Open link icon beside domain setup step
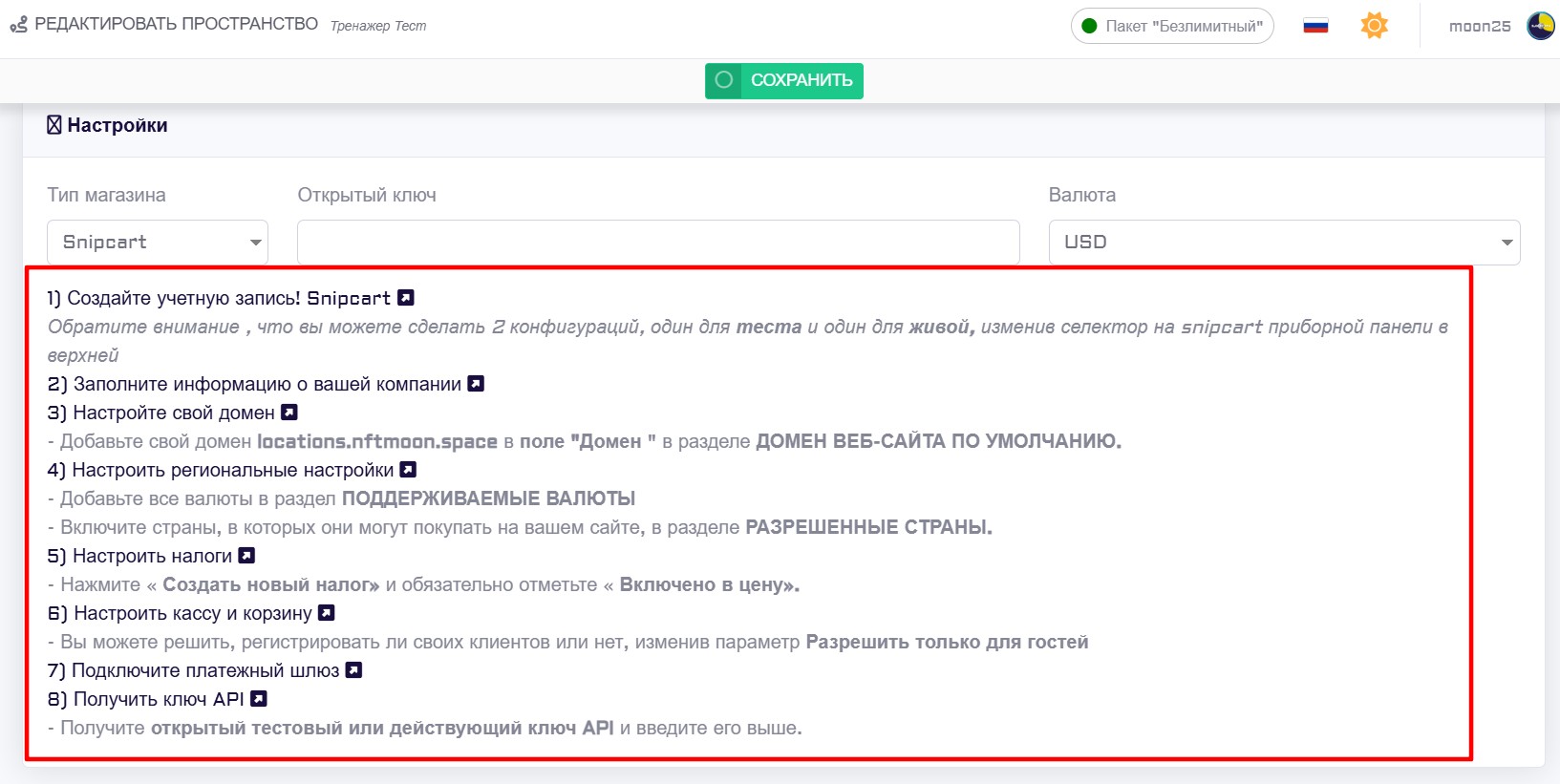 click(289, 413)
